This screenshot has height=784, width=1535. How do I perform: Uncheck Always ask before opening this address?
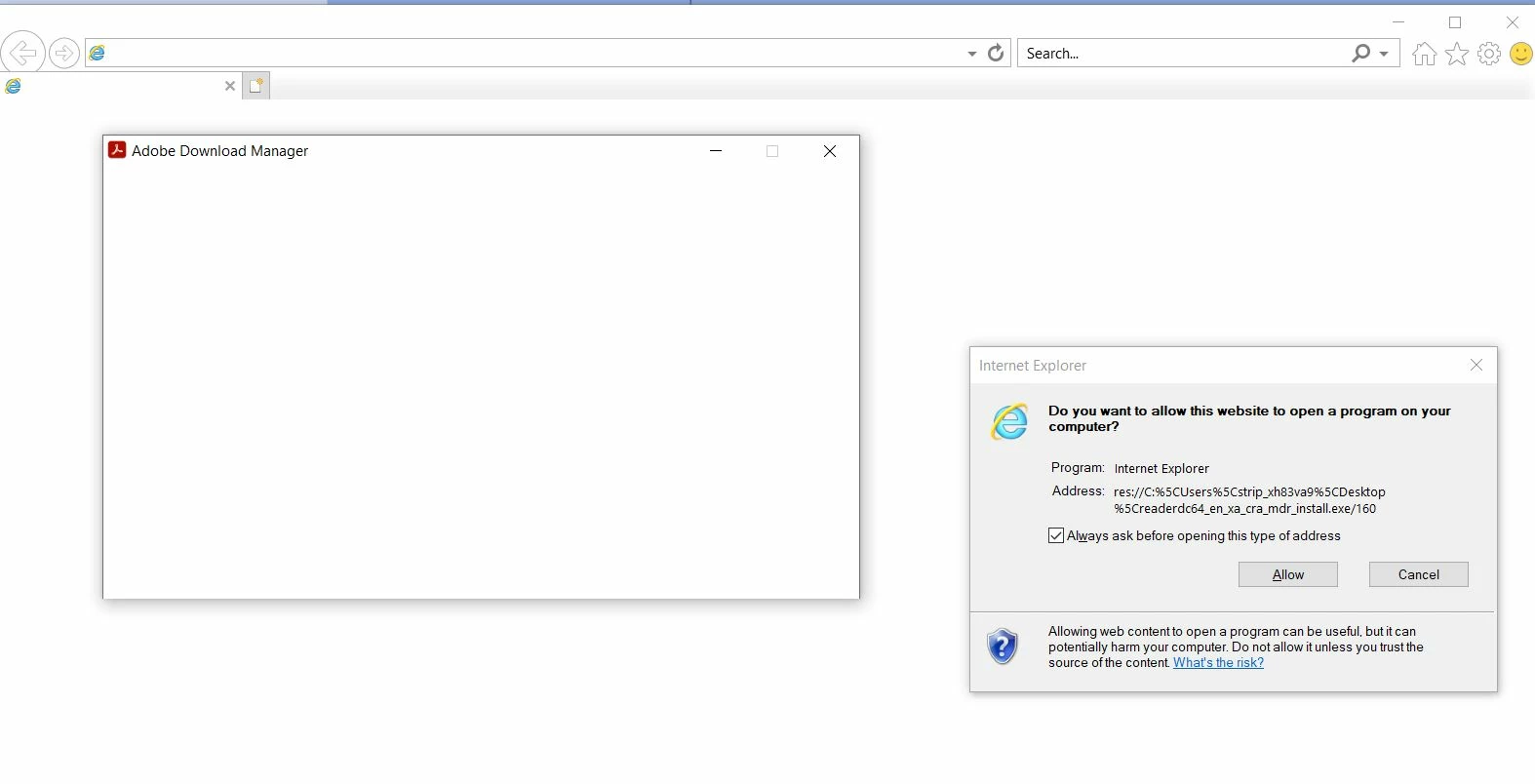1056,535
